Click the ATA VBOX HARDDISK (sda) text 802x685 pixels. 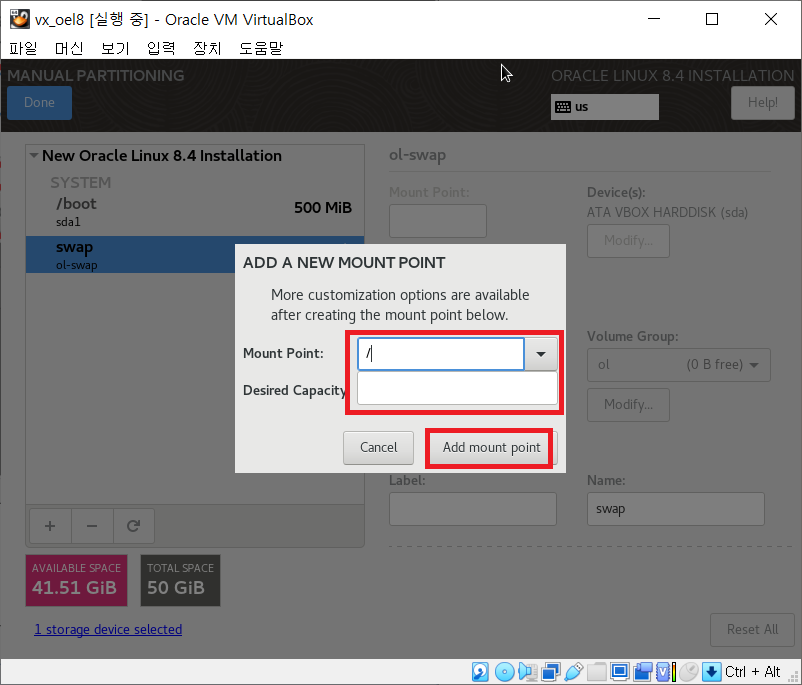(667, 212)
